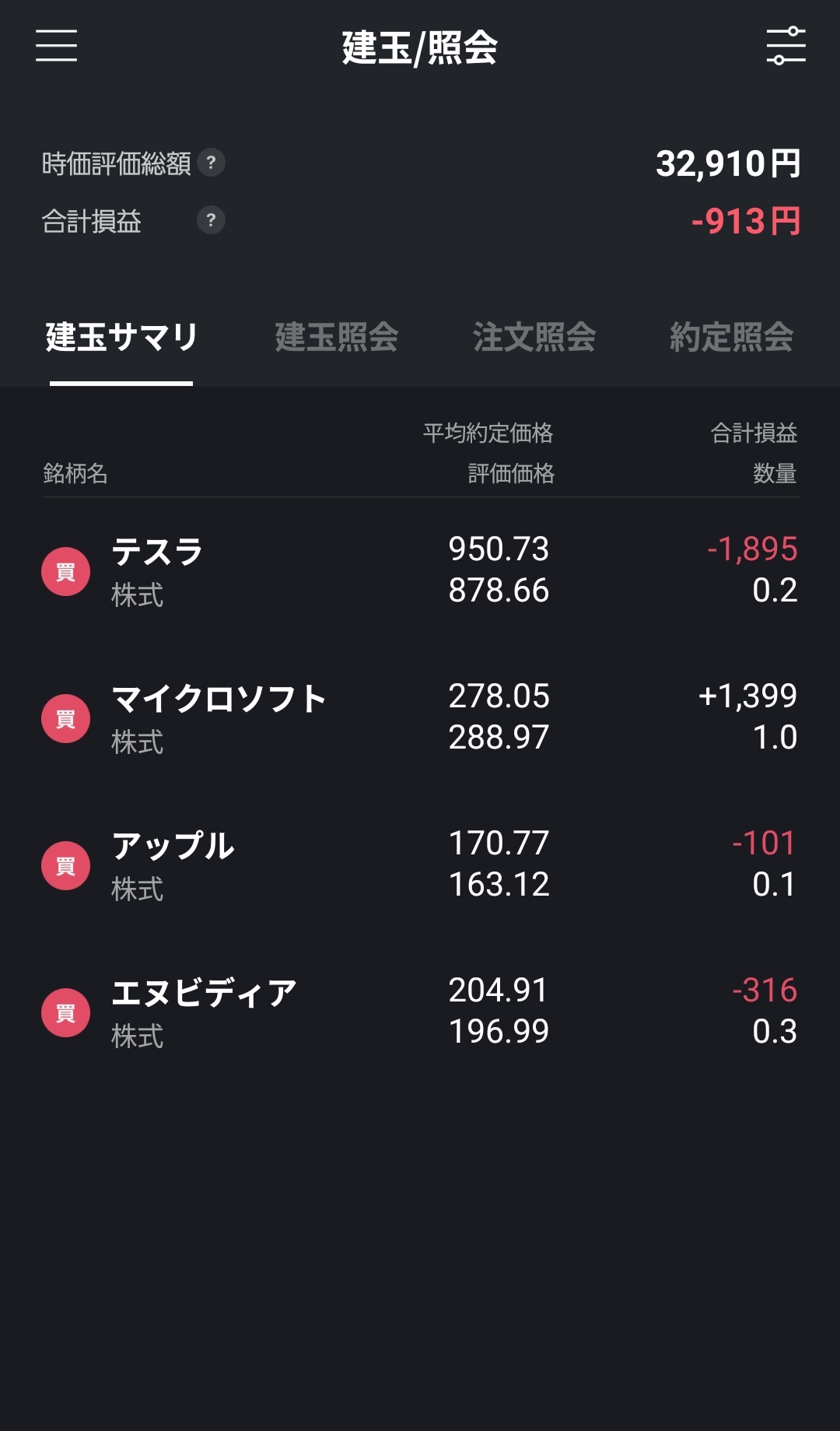Open the テスラ position row
The image size is (840, 1431).
coord(420,571)
